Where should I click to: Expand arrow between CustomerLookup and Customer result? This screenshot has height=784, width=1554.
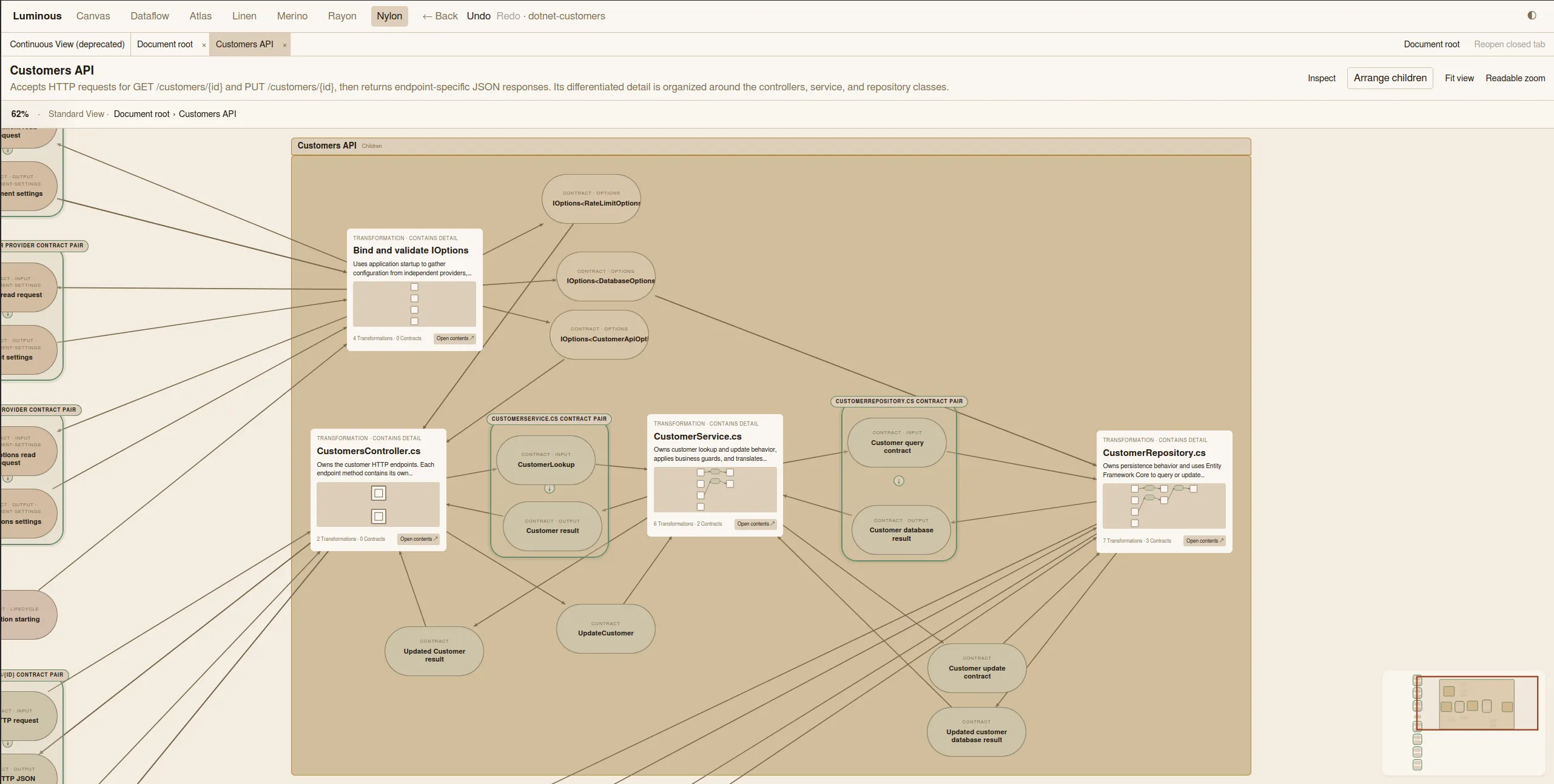point(550,488)
